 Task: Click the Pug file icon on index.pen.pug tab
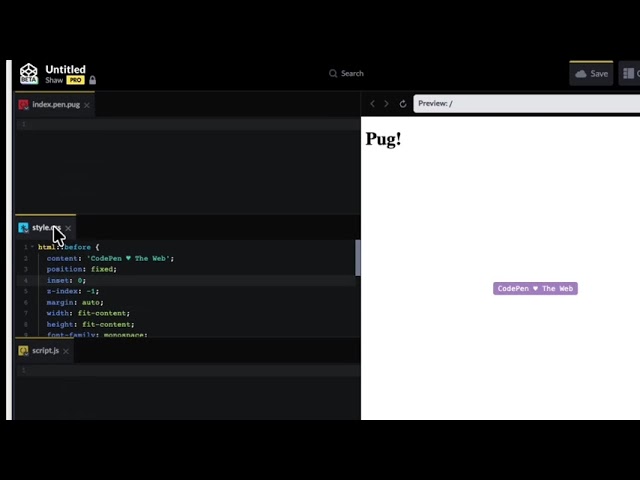pos(23,105)
